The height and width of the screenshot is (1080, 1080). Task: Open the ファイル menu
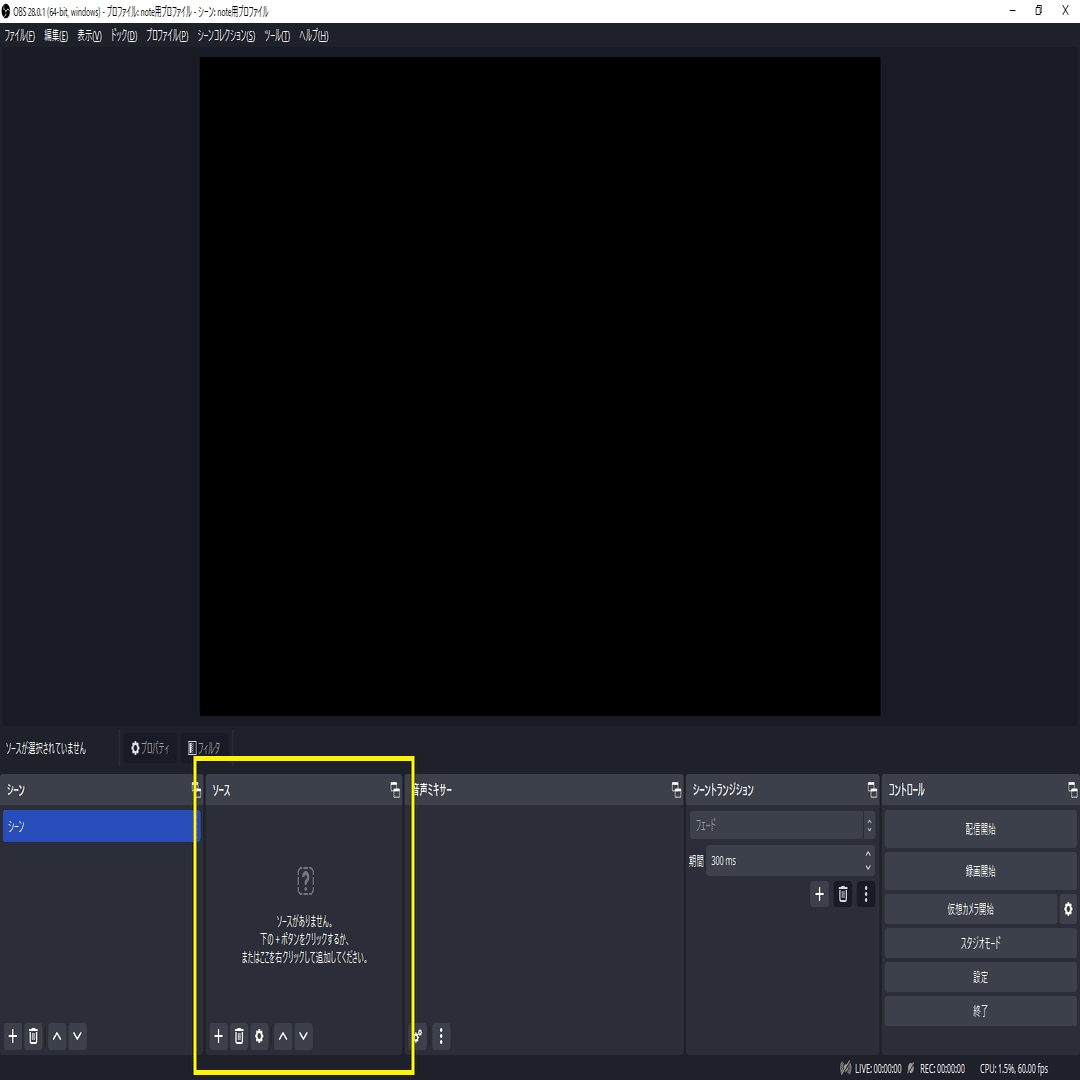coord(18,35)
